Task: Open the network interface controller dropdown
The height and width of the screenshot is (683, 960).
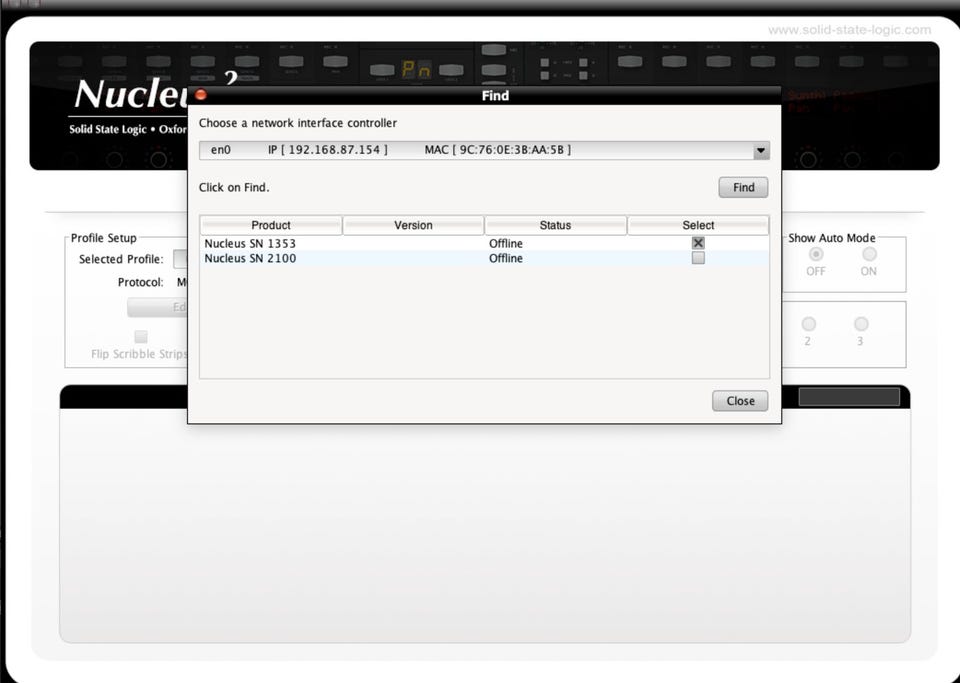Action: point(760,151)
